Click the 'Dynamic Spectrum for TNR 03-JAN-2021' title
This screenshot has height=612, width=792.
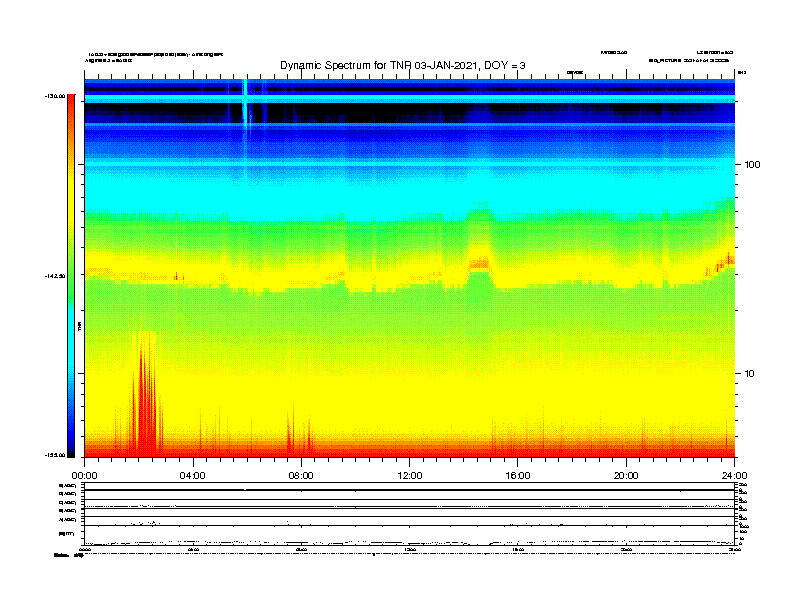(x=403, y=66)
